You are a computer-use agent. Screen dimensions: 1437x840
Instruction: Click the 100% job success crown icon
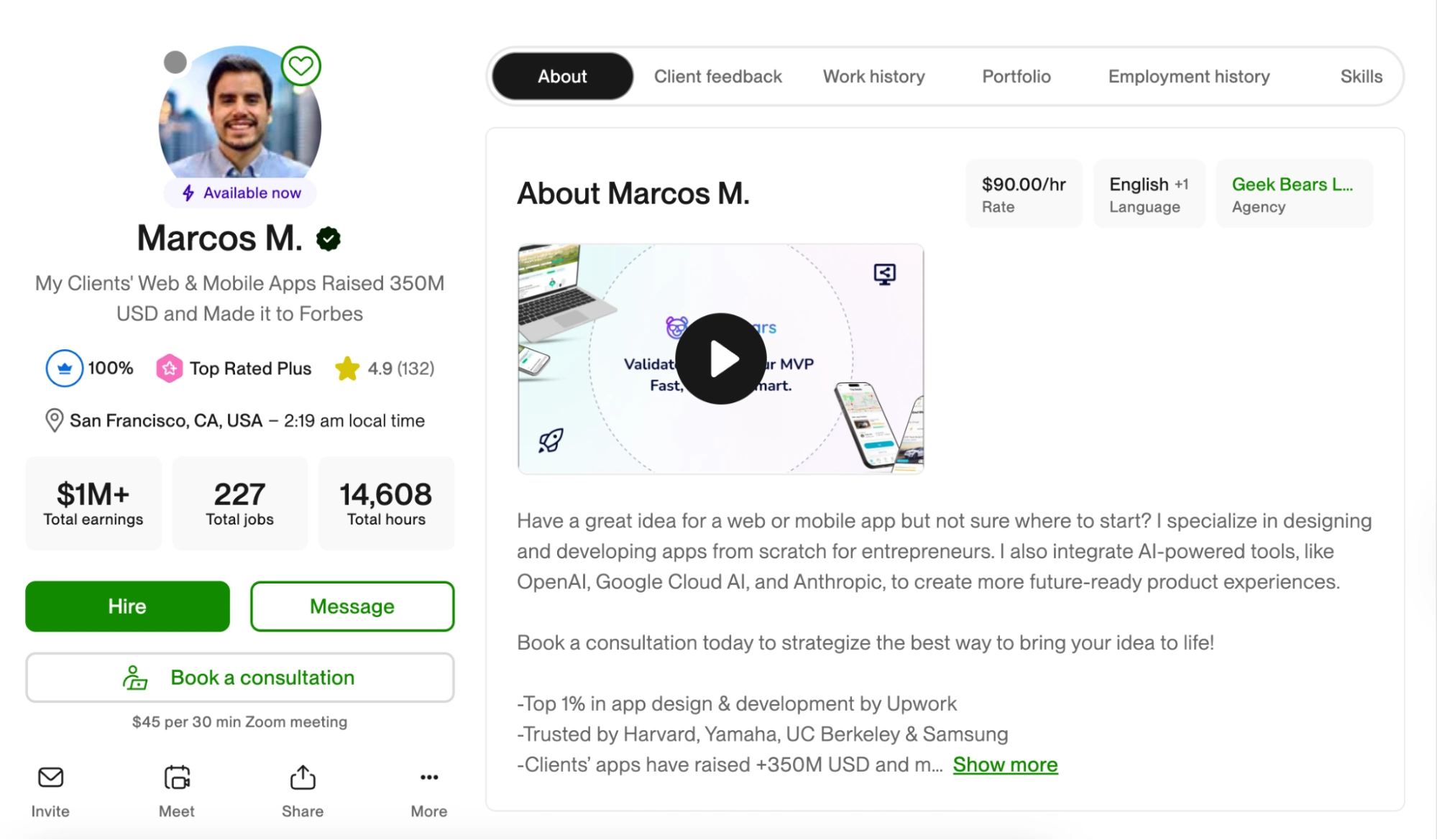(x=64, y=369)
